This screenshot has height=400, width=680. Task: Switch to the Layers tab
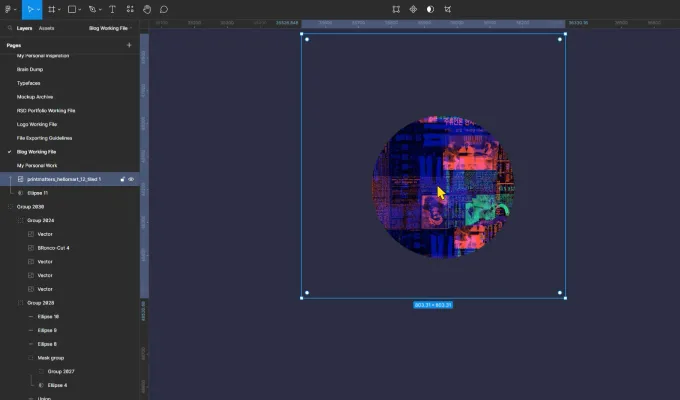(x=24, y=28)
